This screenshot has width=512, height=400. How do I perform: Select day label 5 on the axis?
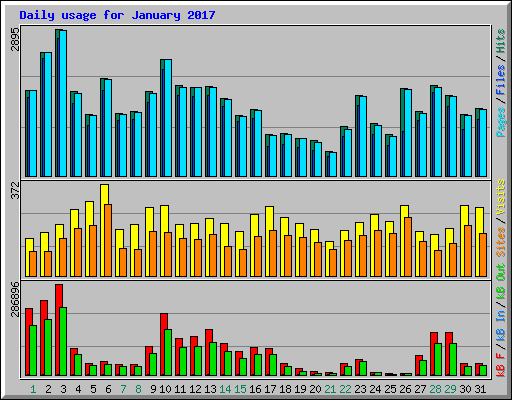pos(93,389)
